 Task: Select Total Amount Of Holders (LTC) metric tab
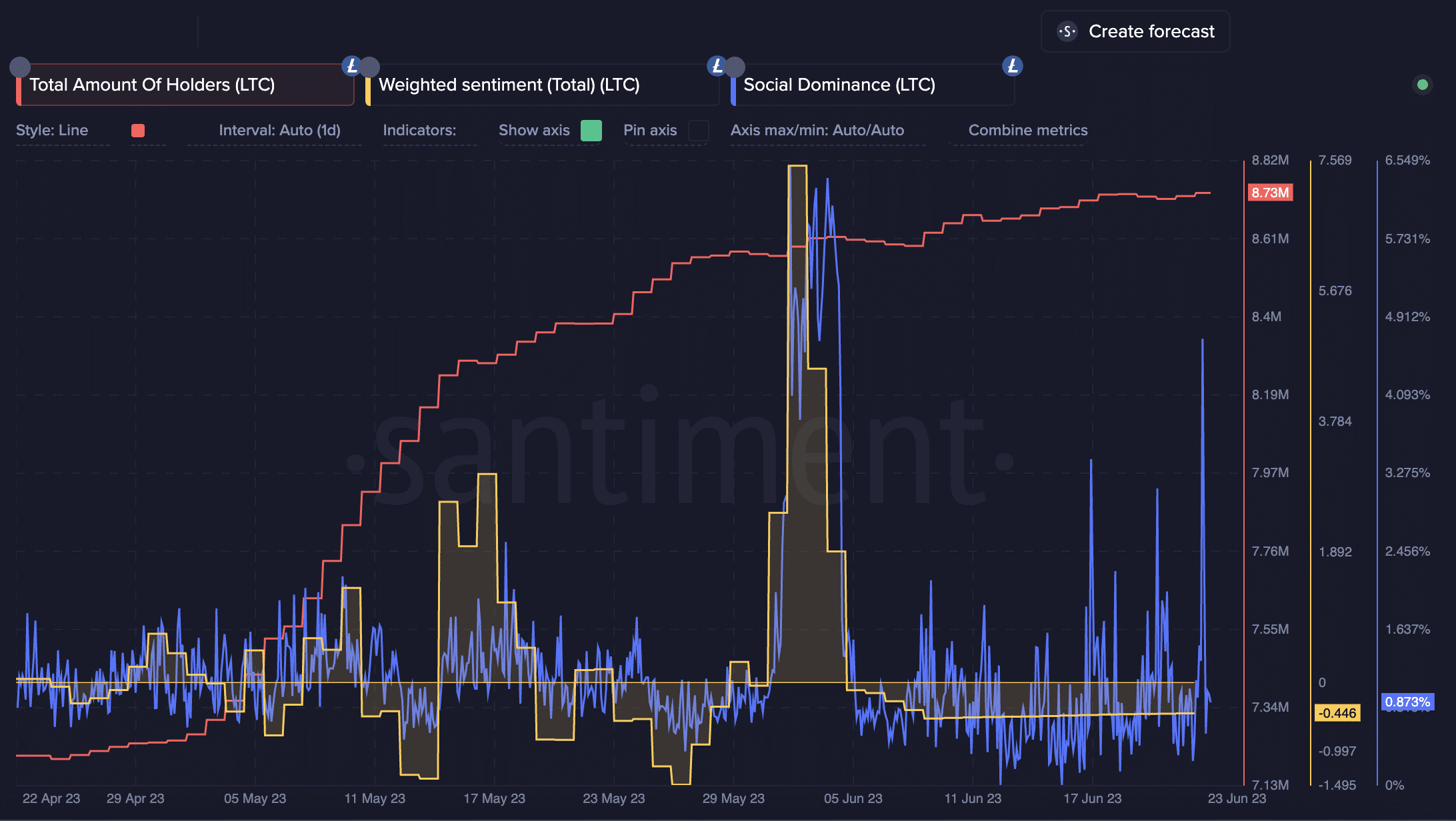[x=152, y=85]
